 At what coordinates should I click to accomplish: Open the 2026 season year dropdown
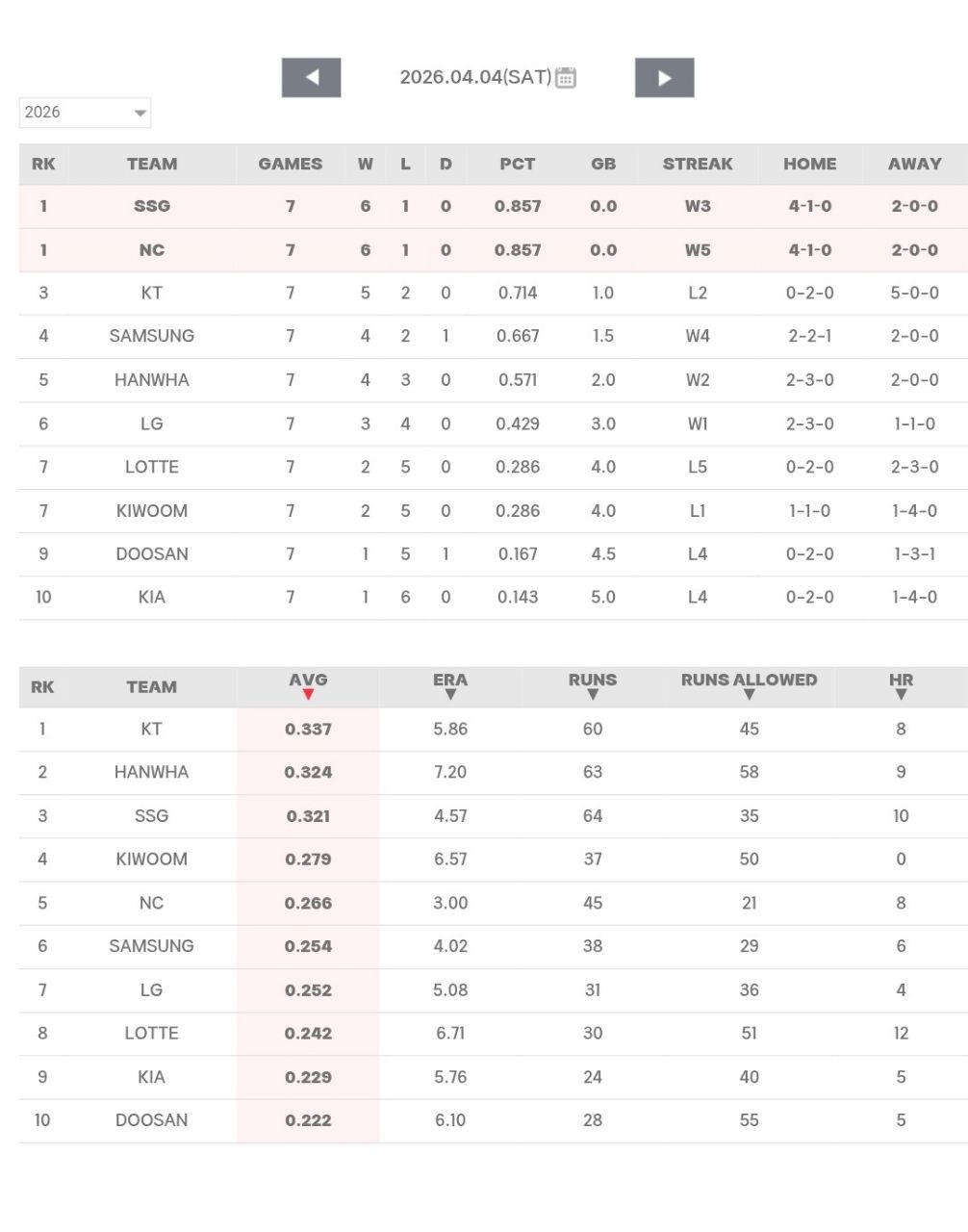85,113
